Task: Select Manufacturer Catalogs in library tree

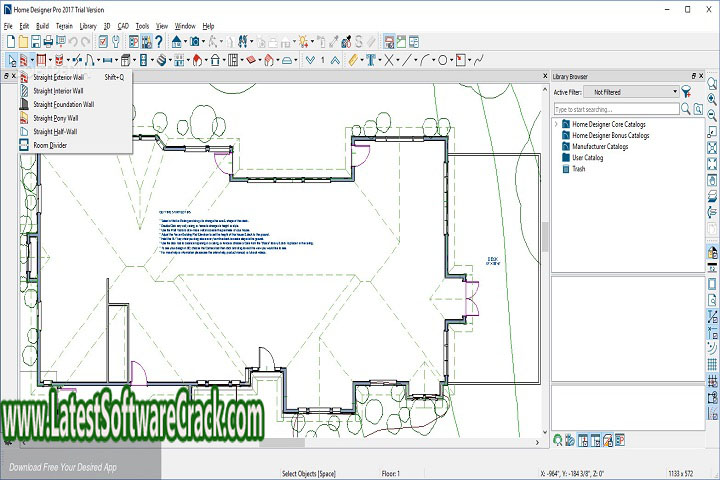Action: 600,146
